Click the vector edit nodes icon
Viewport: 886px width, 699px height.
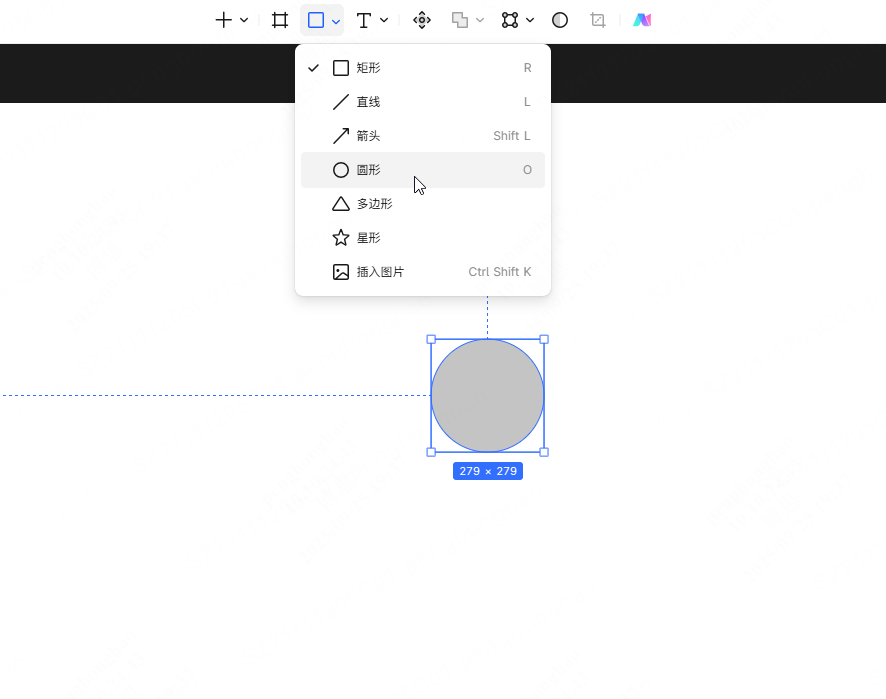click(x=510, y=20)
